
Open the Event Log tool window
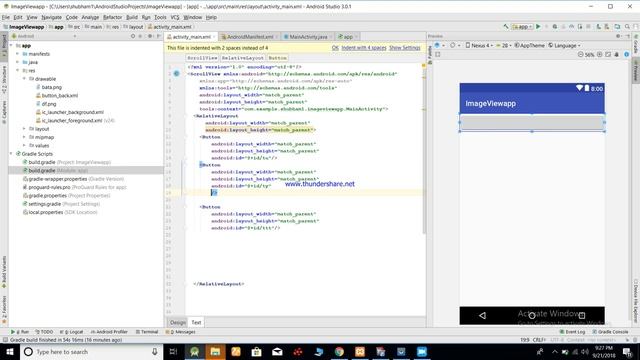(573, 332)
